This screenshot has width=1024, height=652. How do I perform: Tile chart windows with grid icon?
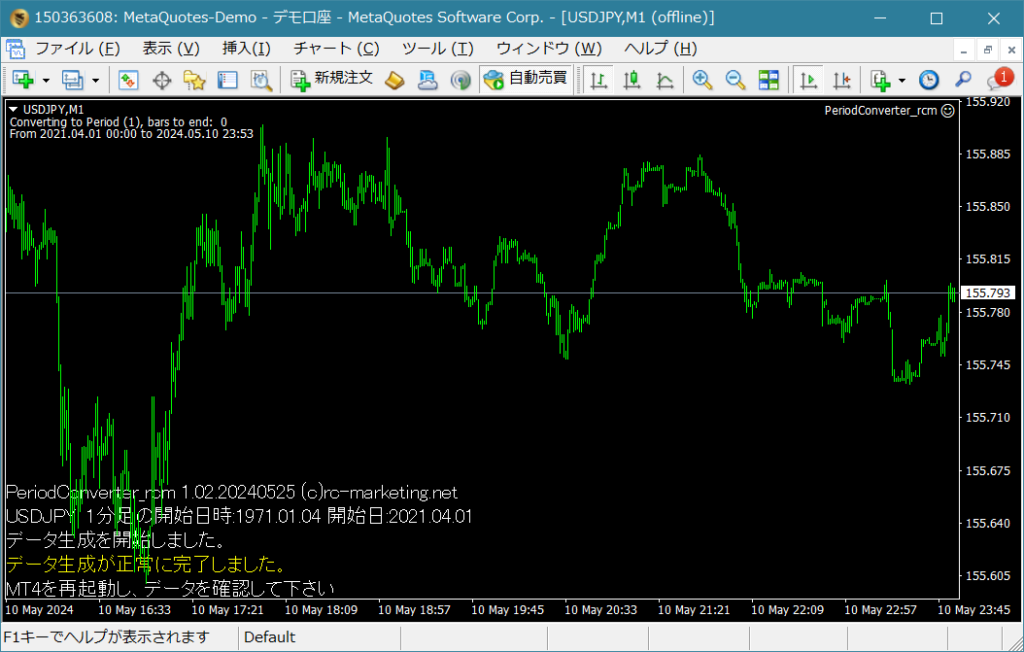(768, 80)
